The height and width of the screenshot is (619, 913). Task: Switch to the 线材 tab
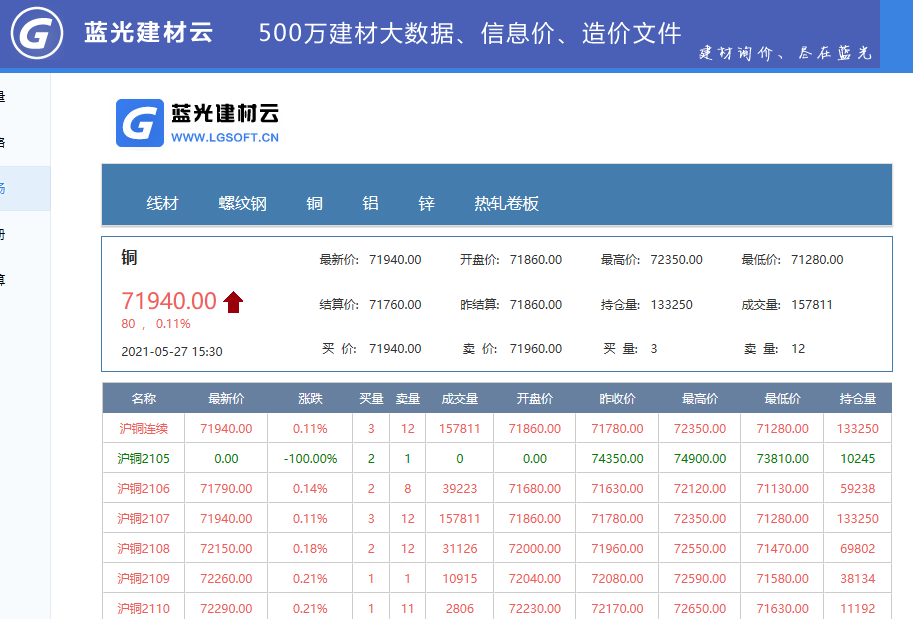162,203
